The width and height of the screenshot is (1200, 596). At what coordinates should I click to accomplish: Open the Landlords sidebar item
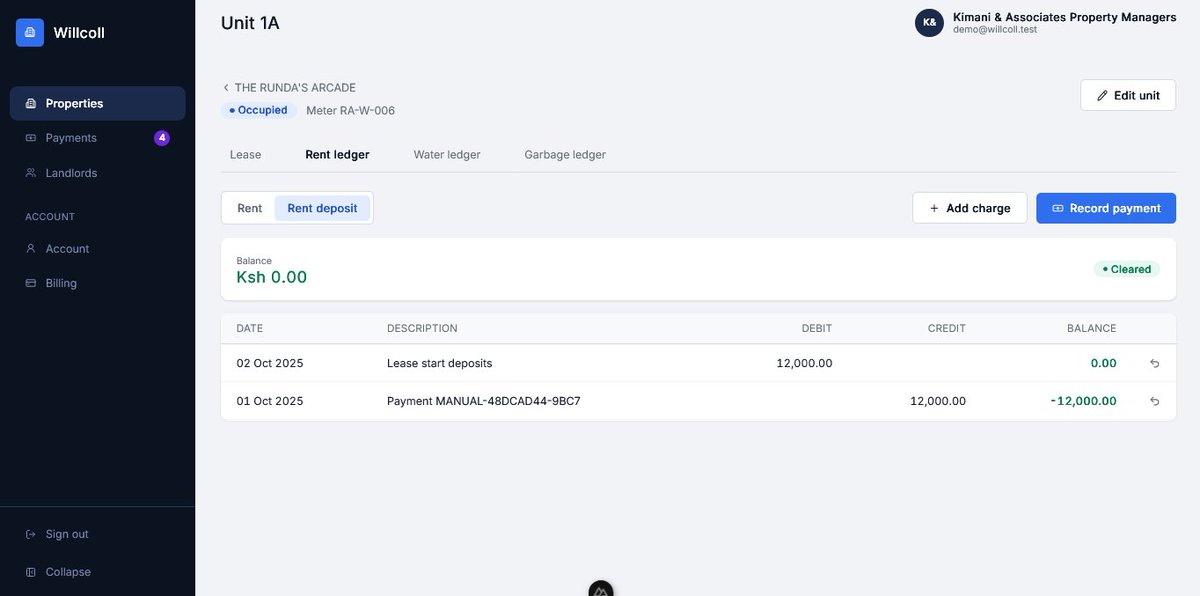98,173
